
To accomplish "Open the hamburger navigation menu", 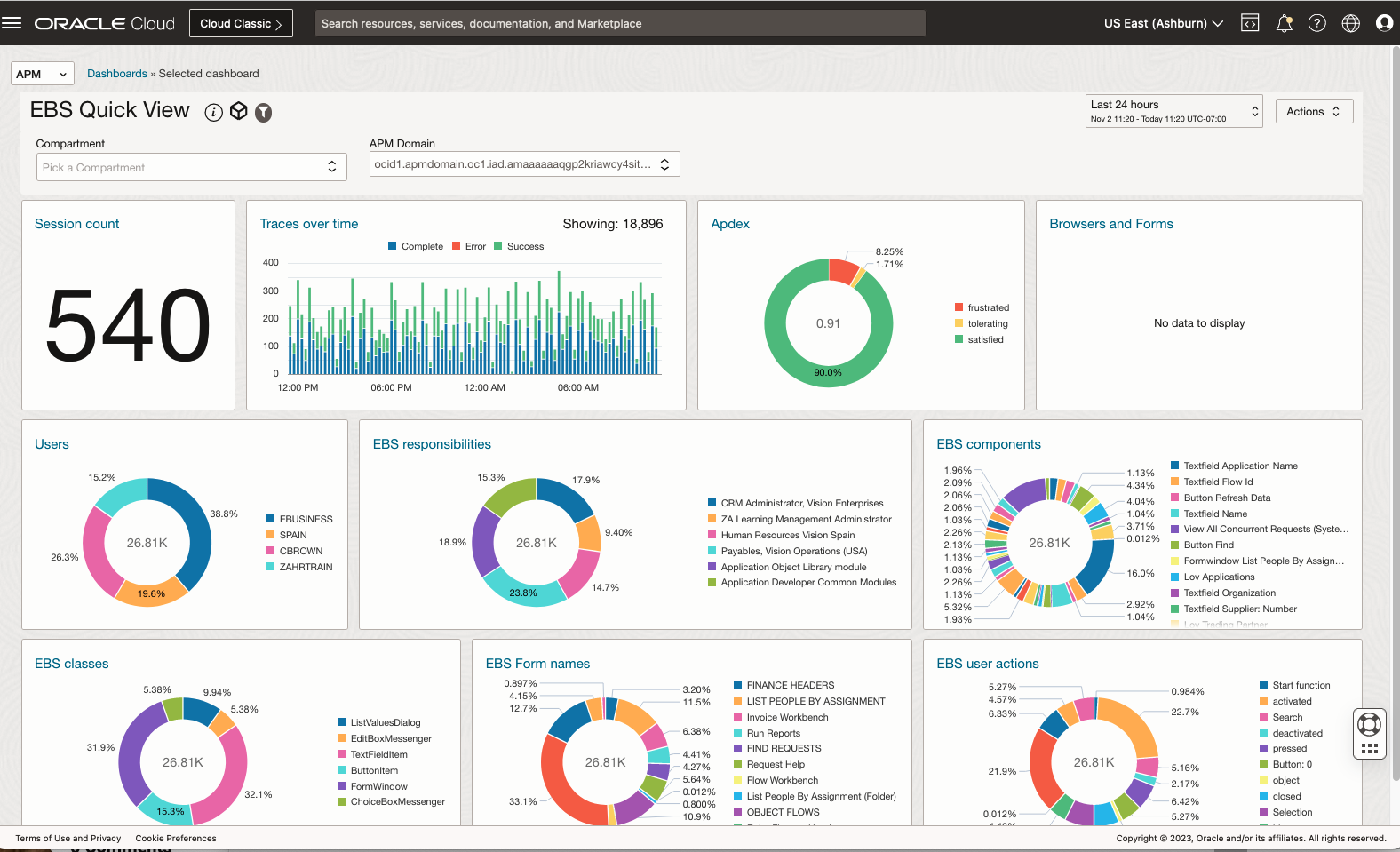I will tap(12, 23).
